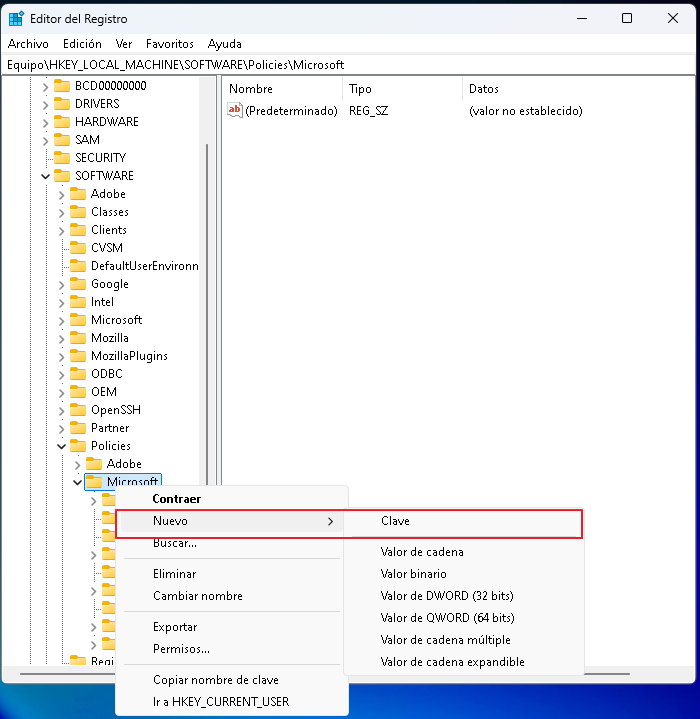Open the Edición menu
Screen dimensions: 700x719
tap(82, 44)
